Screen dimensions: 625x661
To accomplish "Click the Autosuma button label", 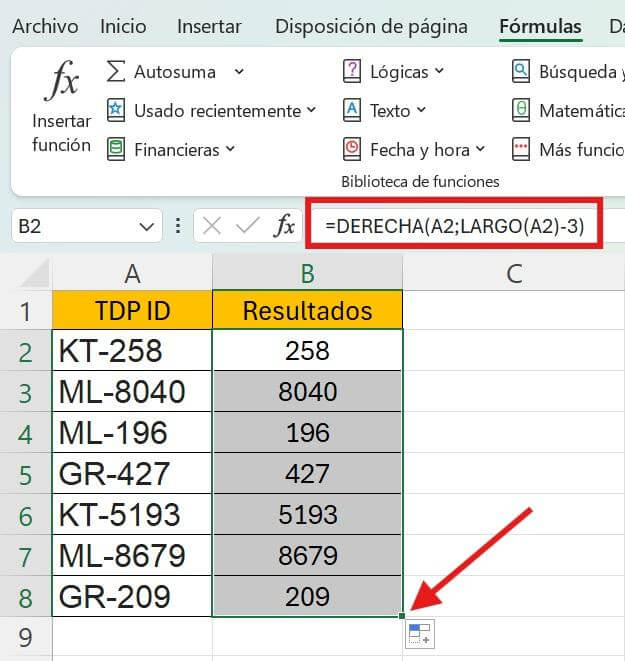I will 175,72.
